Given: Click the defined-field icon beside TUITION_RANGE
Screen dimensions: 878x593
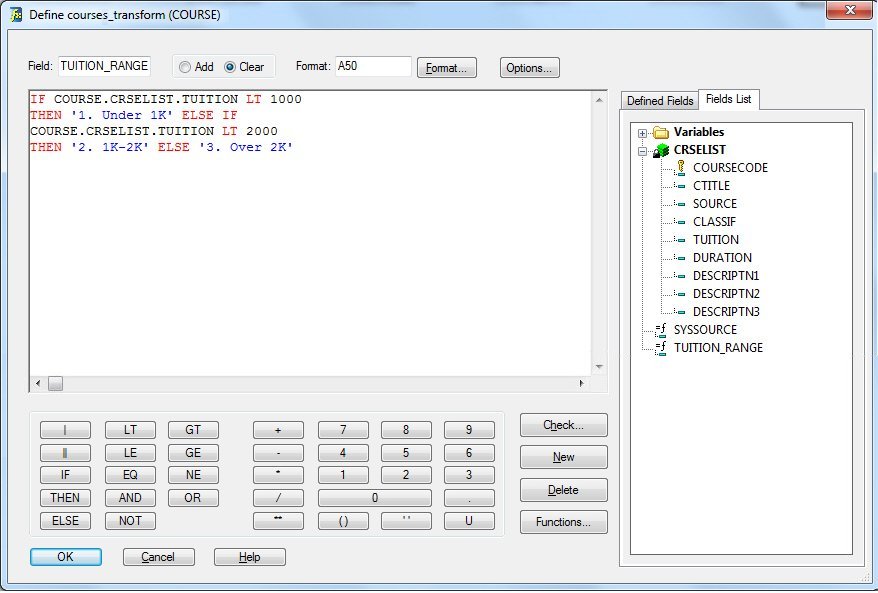Looking at the screenshot, I should pyautogui.click(x=661, y=348).
